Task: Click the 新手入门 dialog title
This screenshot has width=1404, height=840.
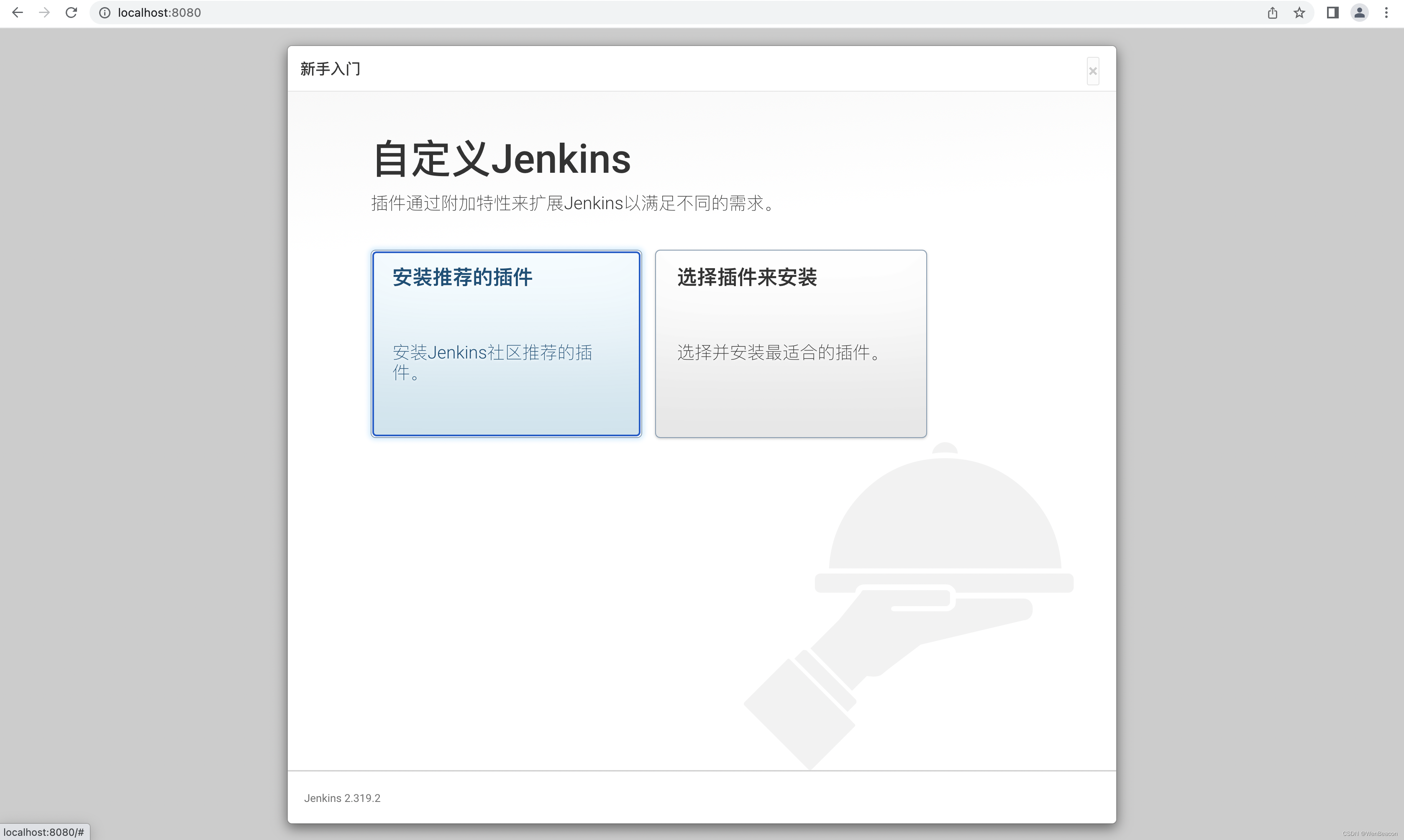Action: tap(330, 69)
